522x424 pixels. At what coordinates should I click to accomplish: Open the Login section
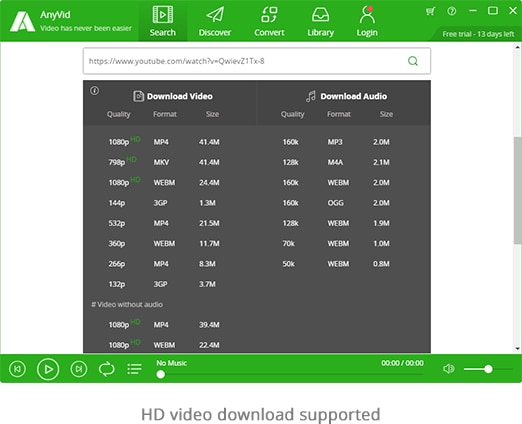(x=367, y=21)
